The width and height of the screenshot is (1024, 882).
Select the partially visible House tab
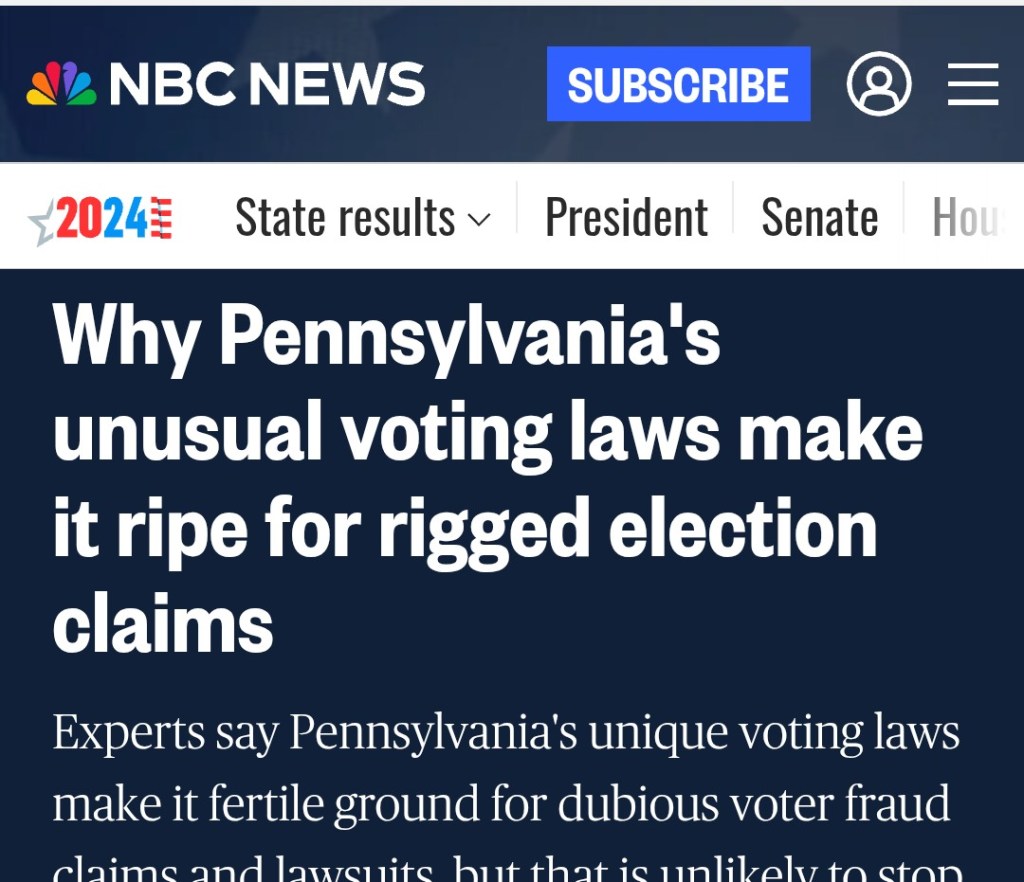pyautogui.click(x=967, y=218)
